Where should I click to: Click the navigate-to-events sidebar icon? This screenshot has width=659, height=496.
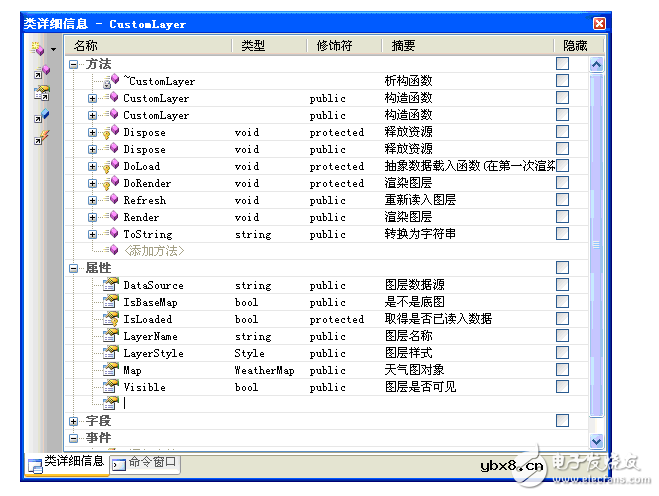[42, 137]
